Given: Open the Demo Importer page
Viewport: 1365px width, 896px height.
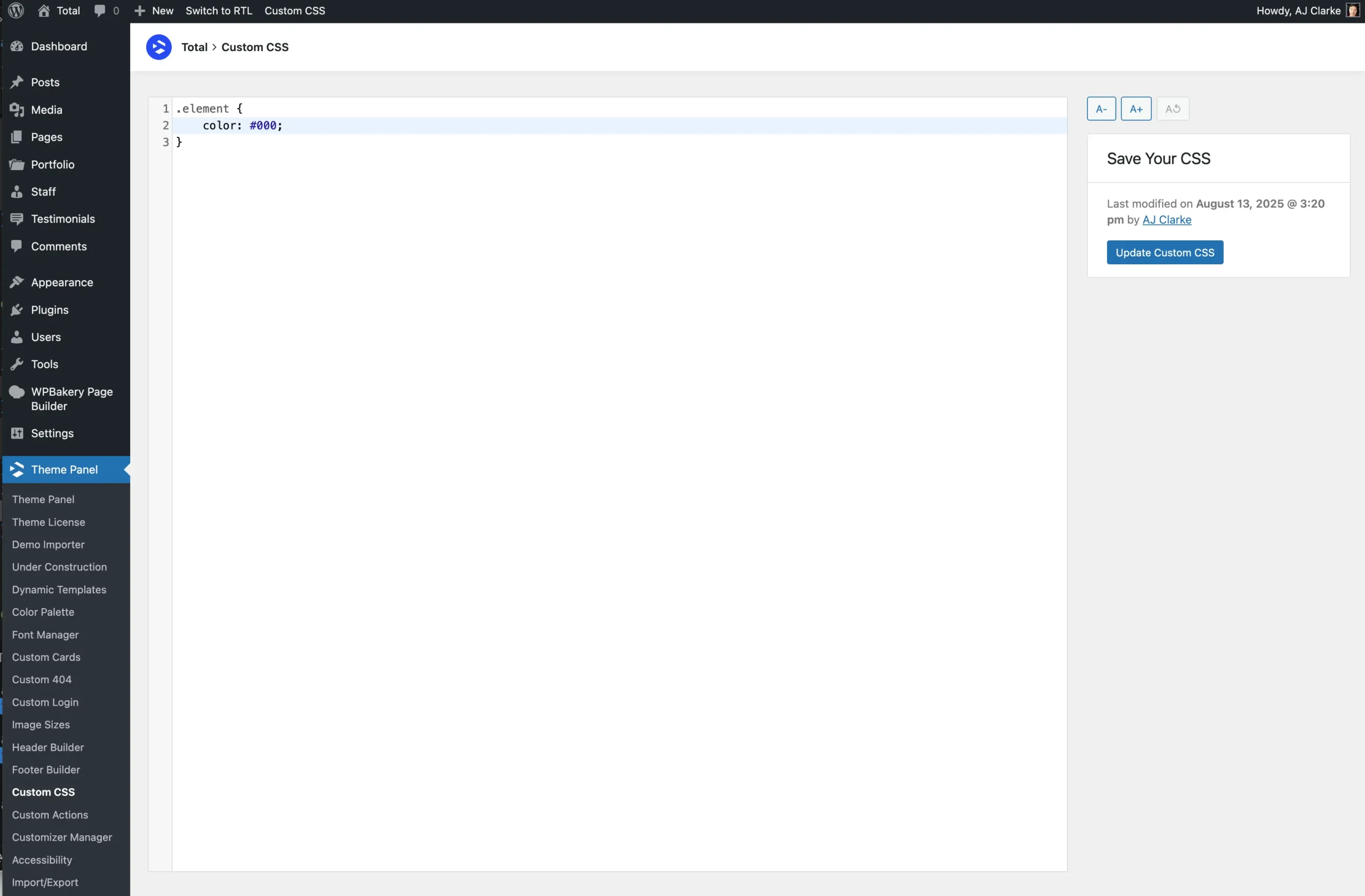Looking at the screenshot, I should [x=47, y=544].
